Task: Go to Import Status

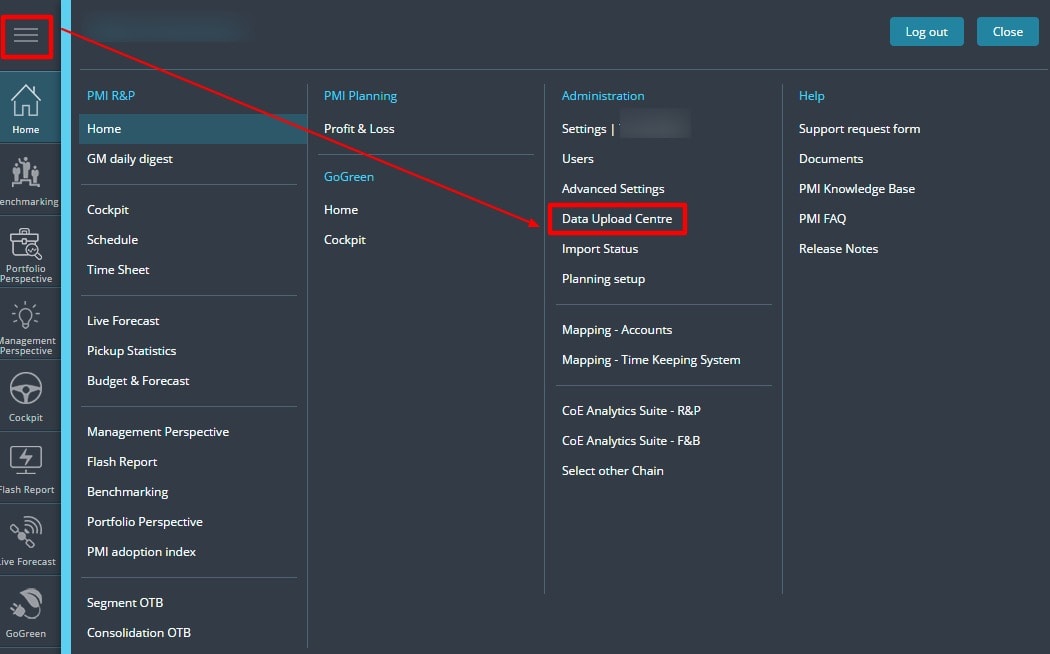Action: tap(600, 249)
